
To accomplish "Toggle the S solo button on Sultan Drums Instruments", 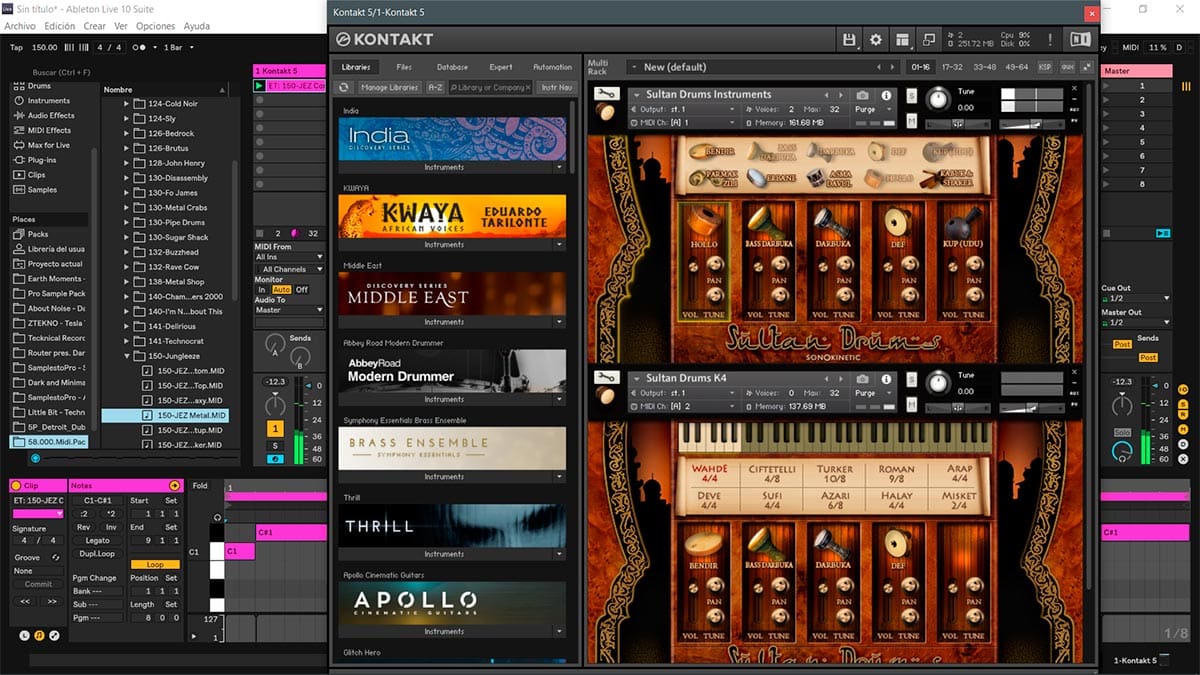I will point(912,97).
